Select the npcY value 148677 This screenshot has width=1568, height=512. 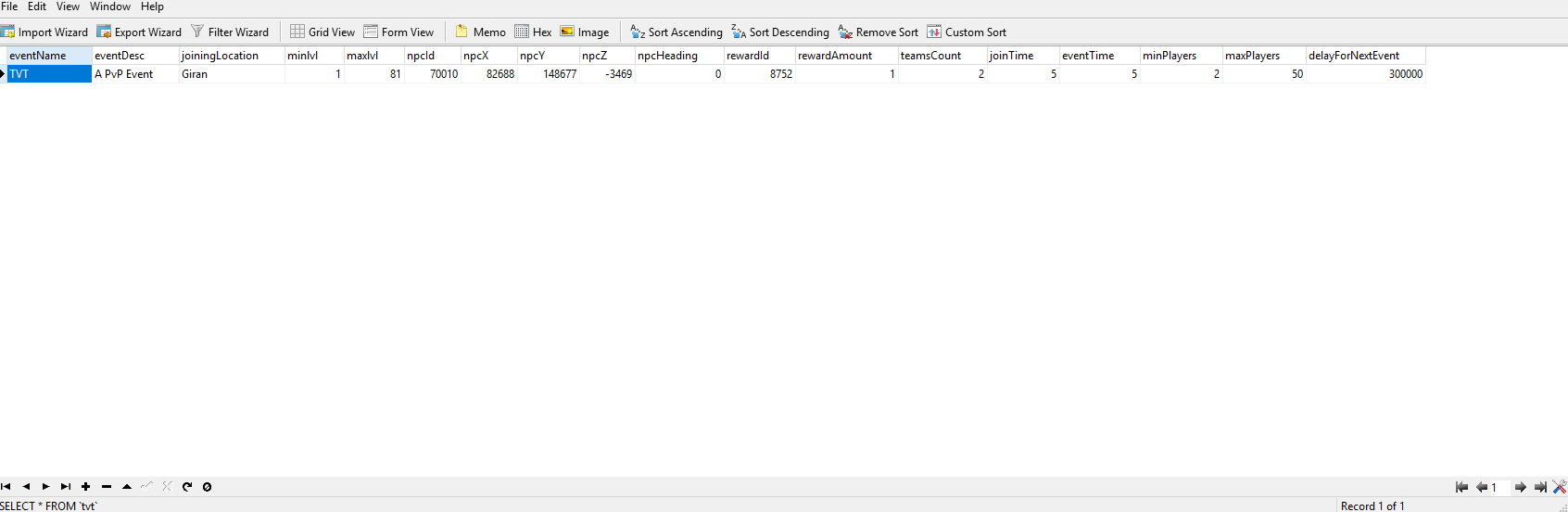(x=548, y=74)
